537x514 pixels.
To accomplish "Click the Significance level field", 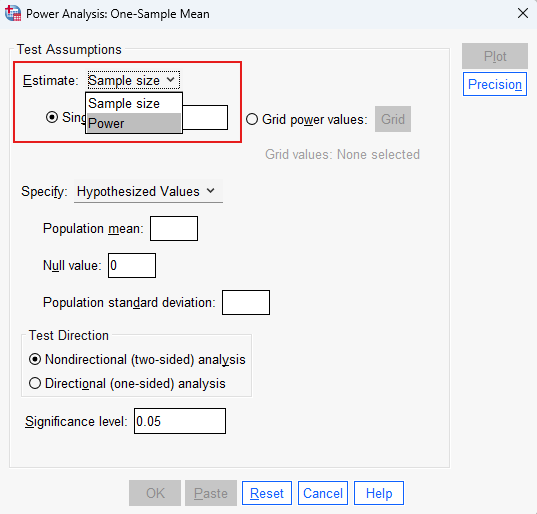I will pos(180,421).
